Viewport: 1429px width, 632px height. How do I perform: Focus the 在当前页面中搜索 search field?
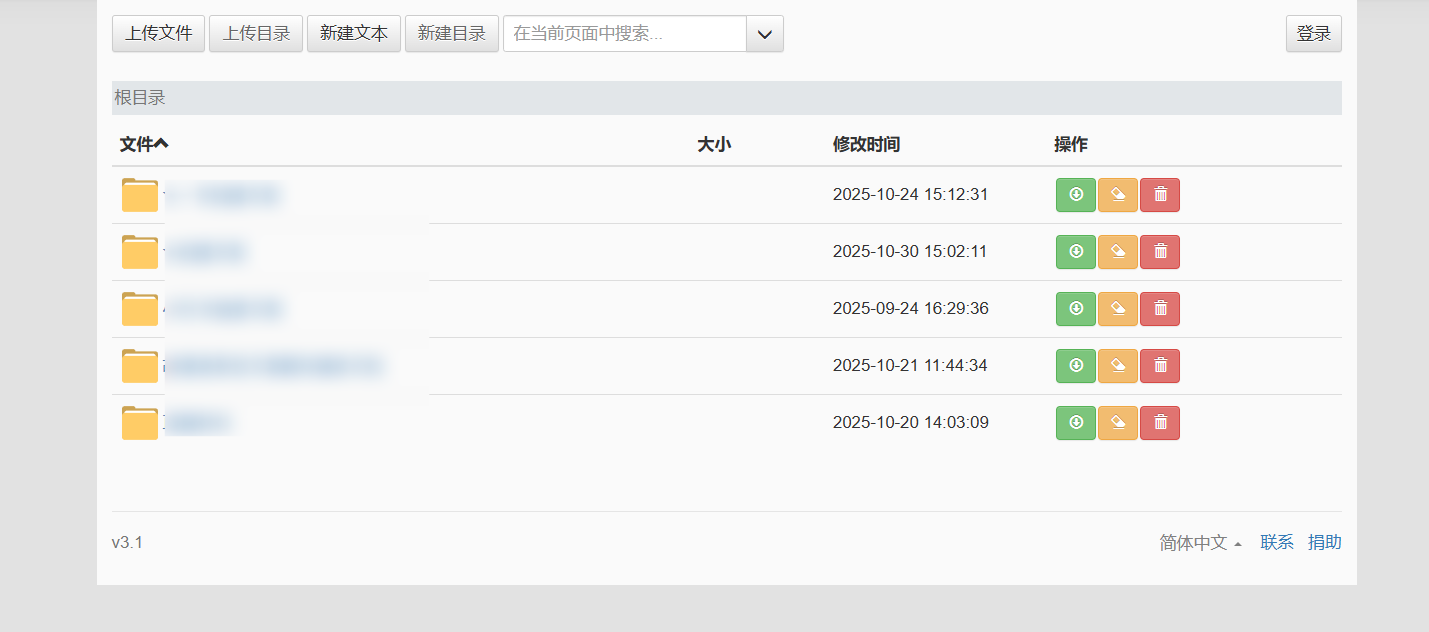pyautogui.click(x=625, y=34)
